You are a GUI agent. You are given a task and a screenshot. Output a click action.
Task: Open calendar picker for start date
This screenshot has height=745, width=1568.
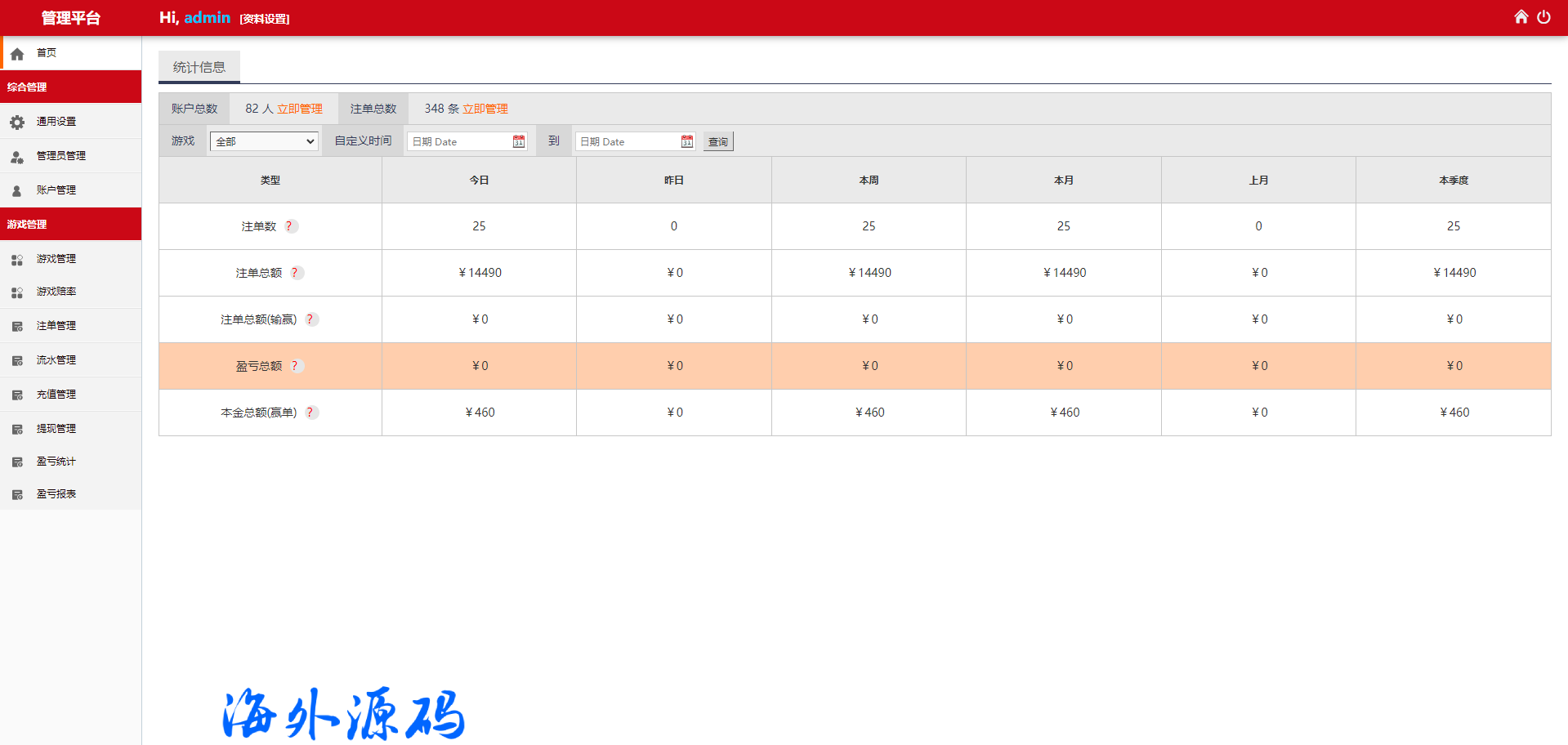(518, 142)
